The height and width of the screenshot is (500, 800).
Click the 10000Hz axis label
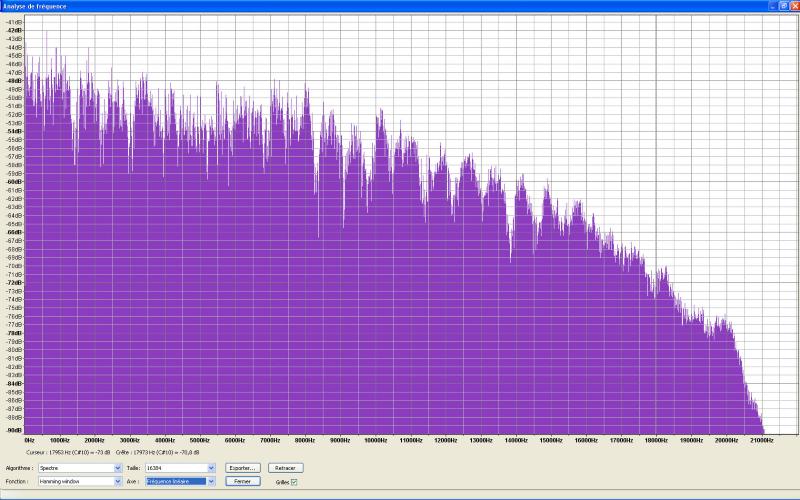coord(376,440)
